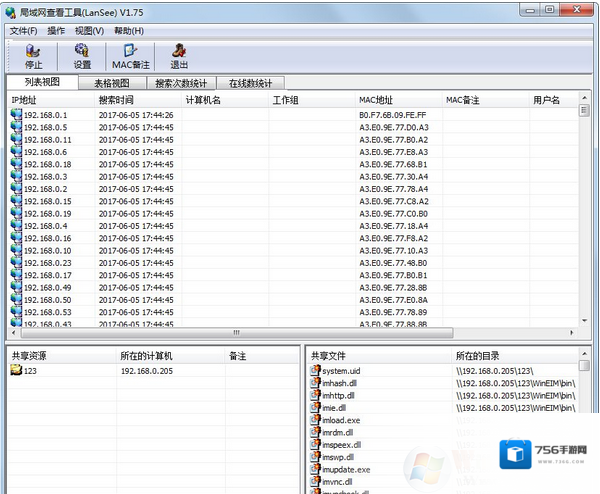Open the 文件(F) menu
The width and height of the screenshot is (600, 494).
[x=23, y=31]
